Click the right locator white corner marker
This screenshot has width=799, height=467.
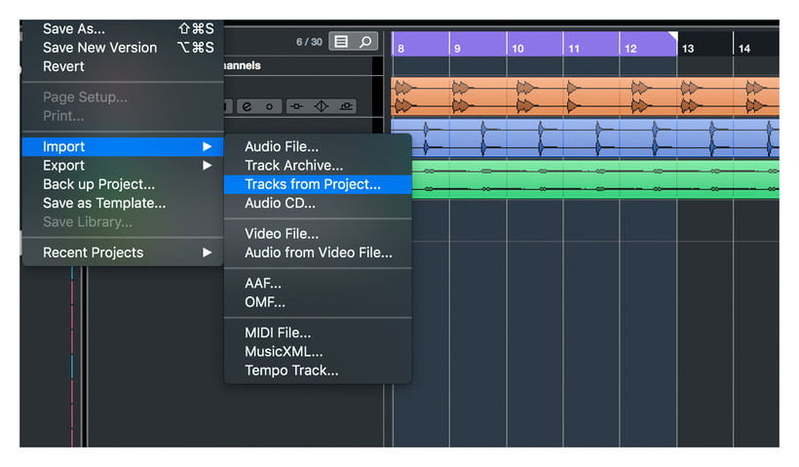click(x=673, y=36)
